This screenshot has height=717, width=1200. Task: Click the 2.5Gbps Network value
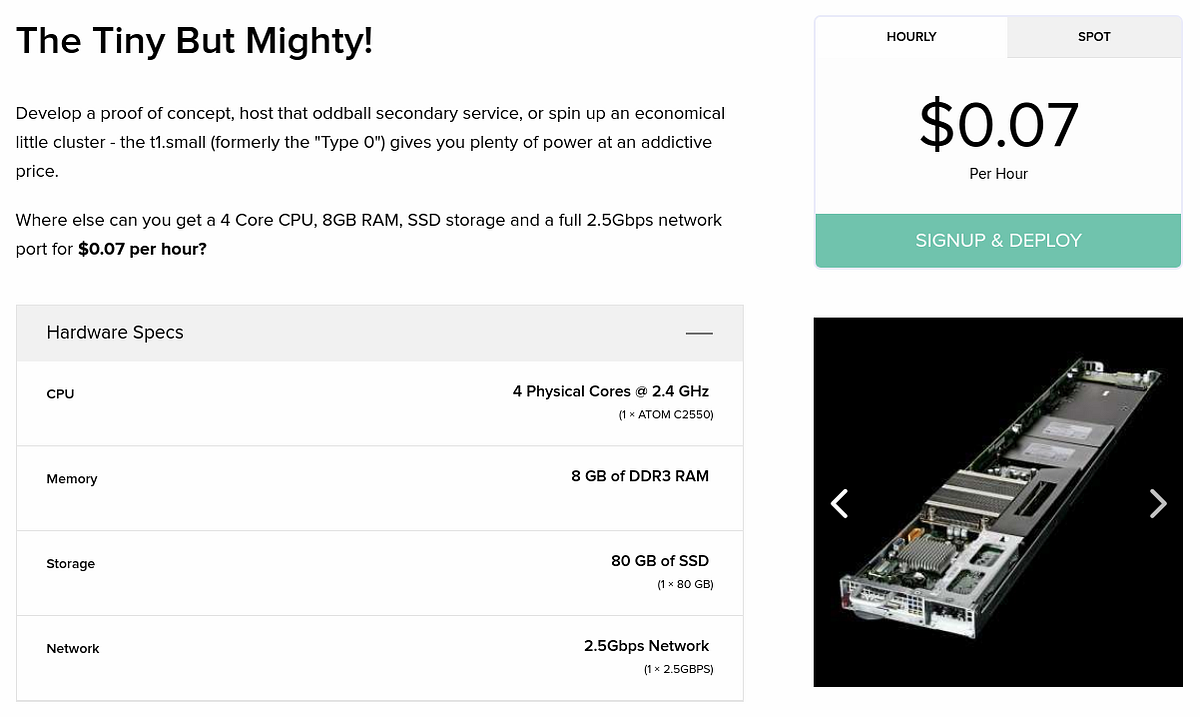[646, 646]
